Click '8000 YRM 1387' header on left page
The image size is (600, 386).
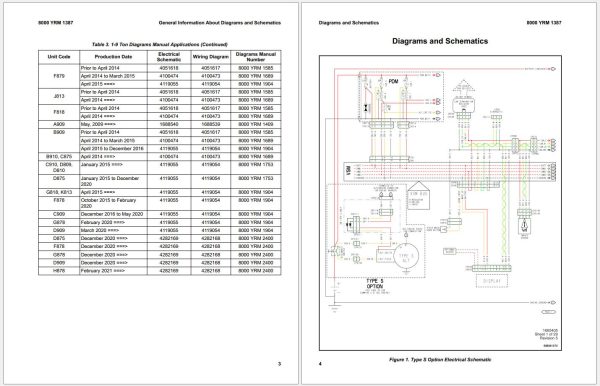coord(55,23)
